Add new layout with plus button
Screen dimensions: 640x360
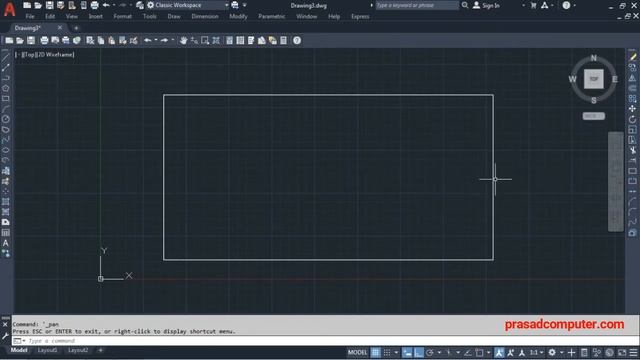100,350
